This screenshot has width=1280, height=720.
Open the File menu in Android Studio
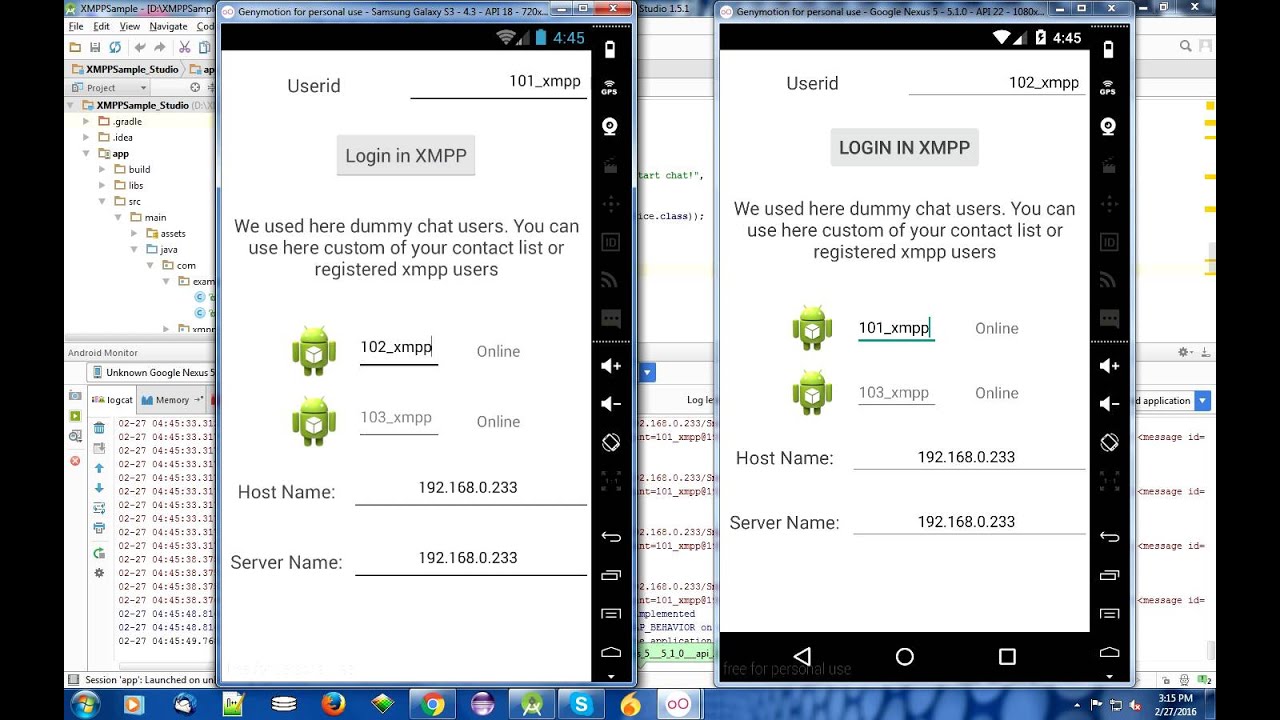tap(76, 27)
